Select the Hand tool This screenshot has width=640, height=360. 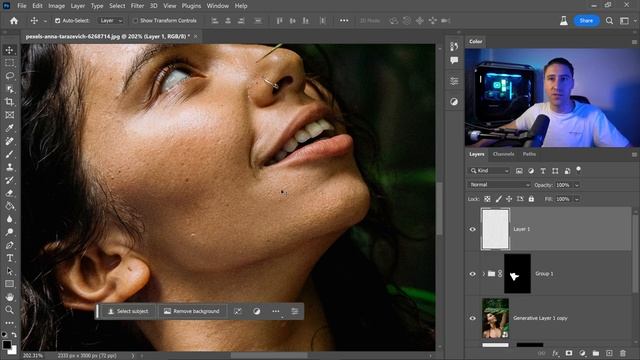tap(9, 297)
